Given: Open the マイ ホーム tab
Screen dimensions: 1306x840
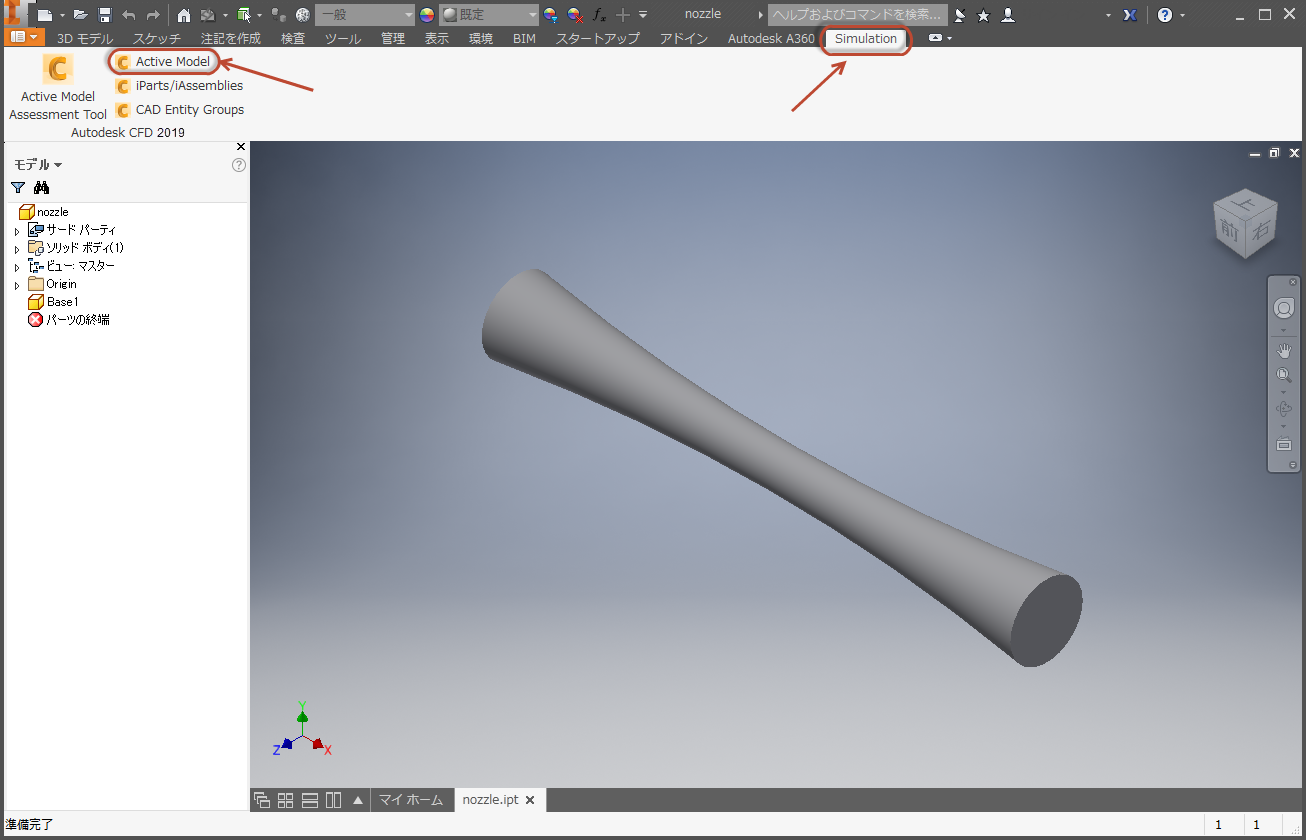Looking at the screenshot, I should (x=411, y=799).
